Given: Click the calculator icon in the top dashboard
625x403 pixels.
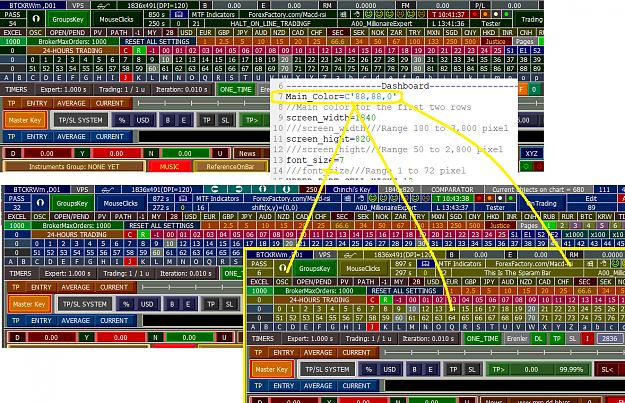Looking at the screenshot, I should pyautogui.click(x=343, y=14).
